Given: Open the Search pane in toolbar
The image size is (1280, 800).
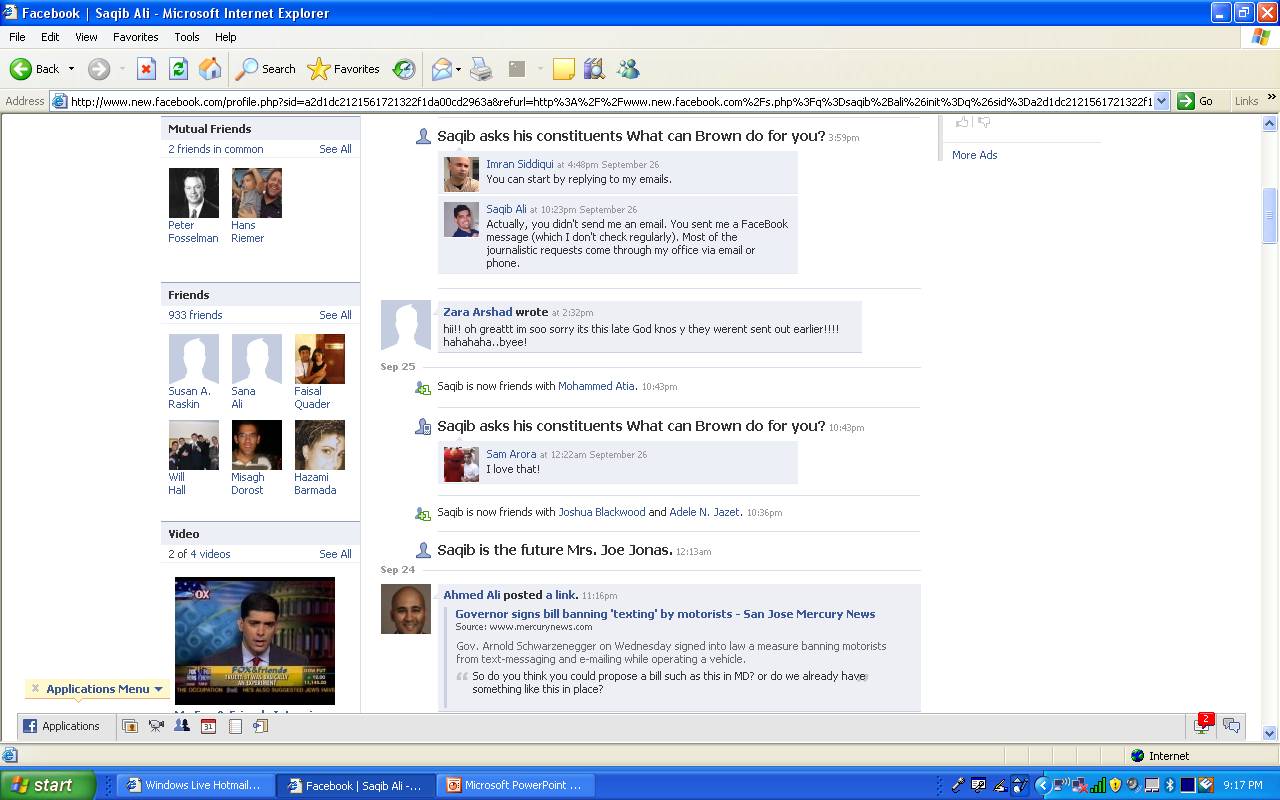Looking at the screenshot, I should [266, 69].
